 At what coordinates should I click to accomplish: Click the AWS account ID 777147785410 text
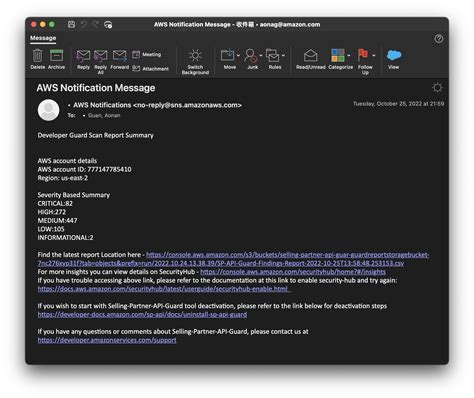pos(84,169)
